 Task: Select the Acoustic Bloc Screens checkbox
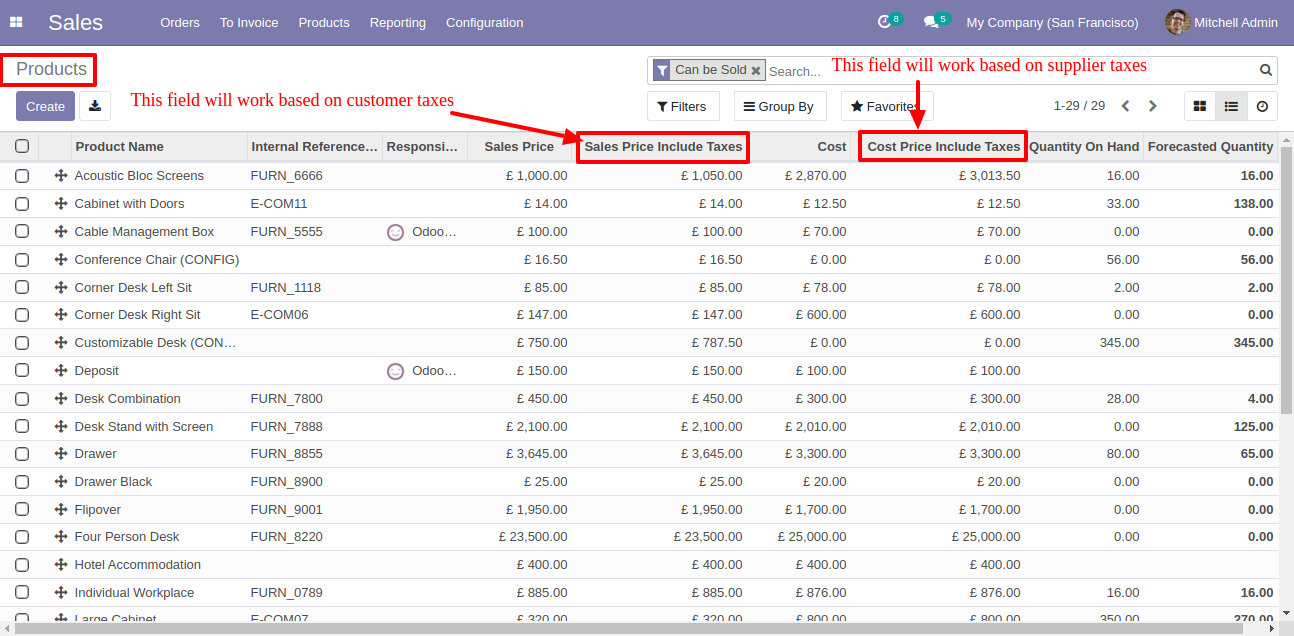click(22, 176)
